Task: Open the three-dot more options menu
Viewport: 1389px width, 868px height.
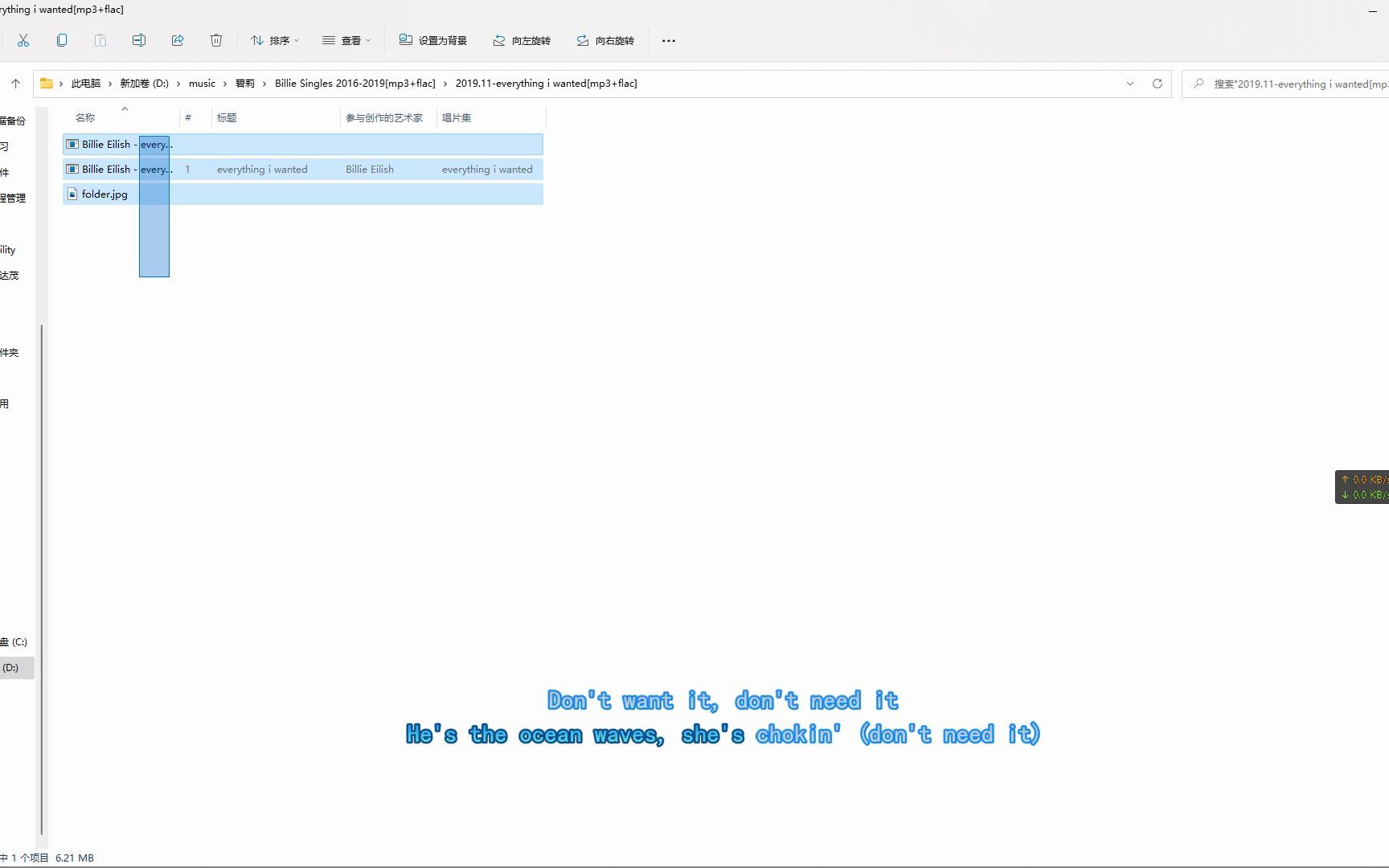Action: [x=669, y=40]
